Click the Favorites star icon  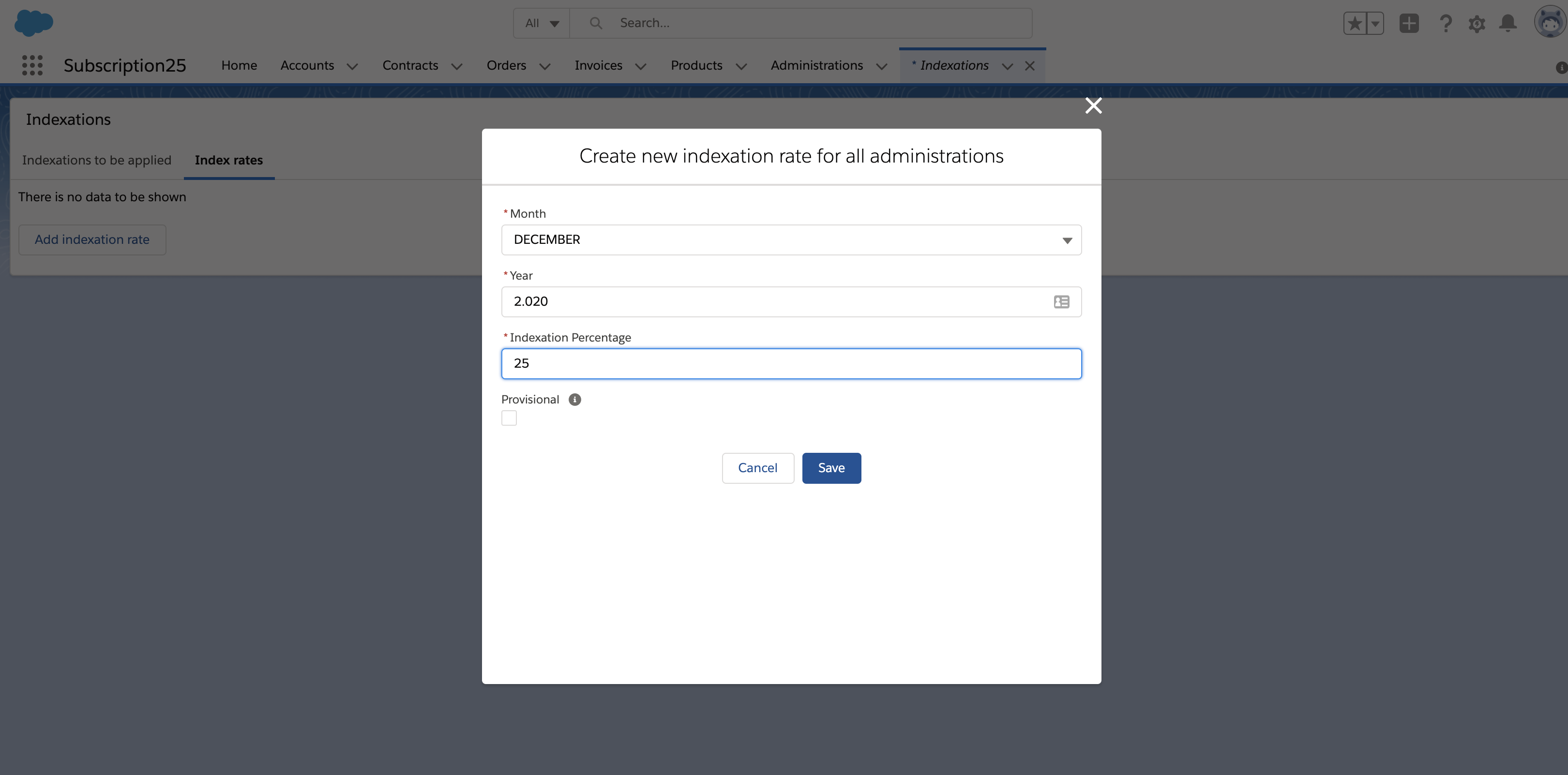tap(1355, 24)
